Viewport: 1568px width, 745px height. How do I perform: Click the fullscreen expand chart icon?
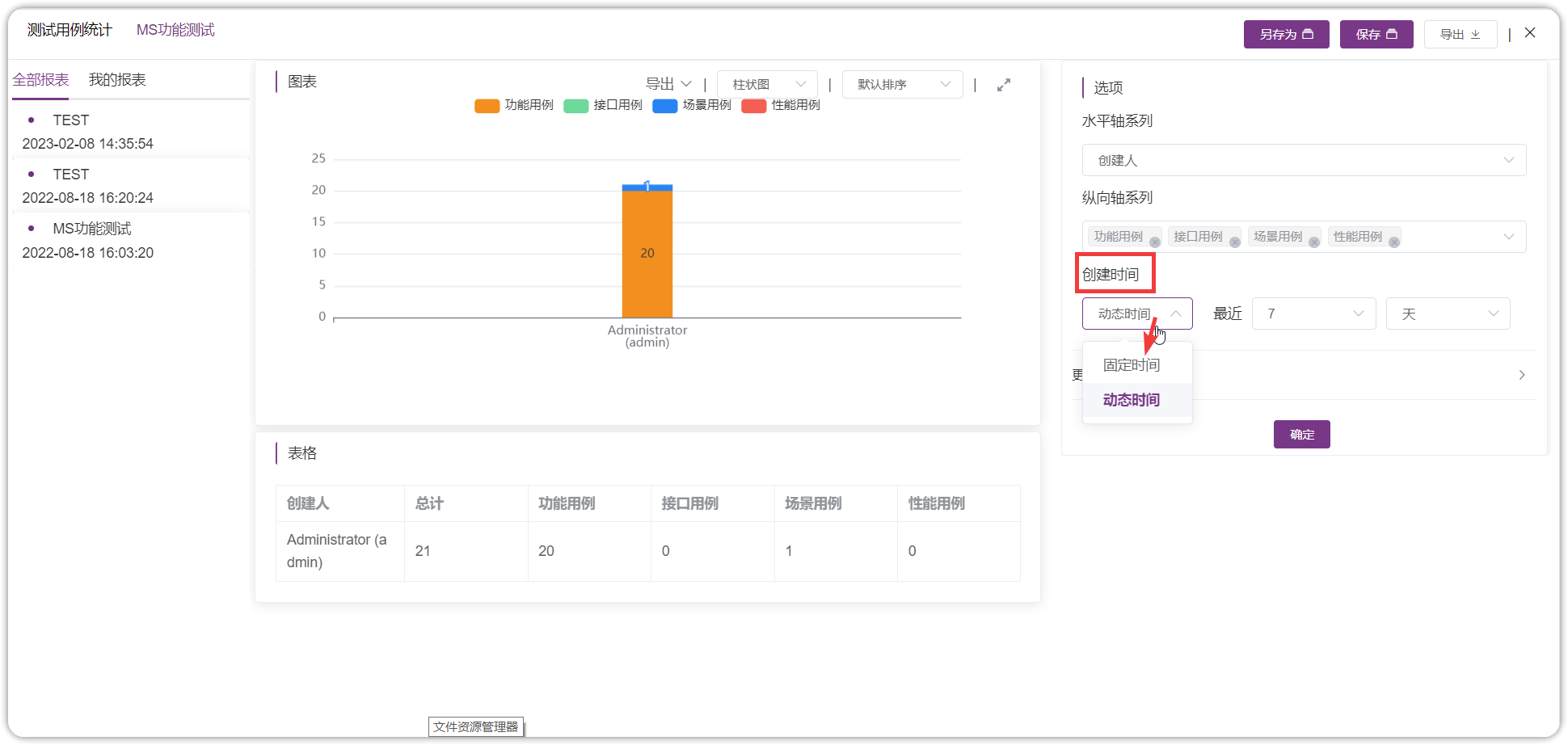1004,85
